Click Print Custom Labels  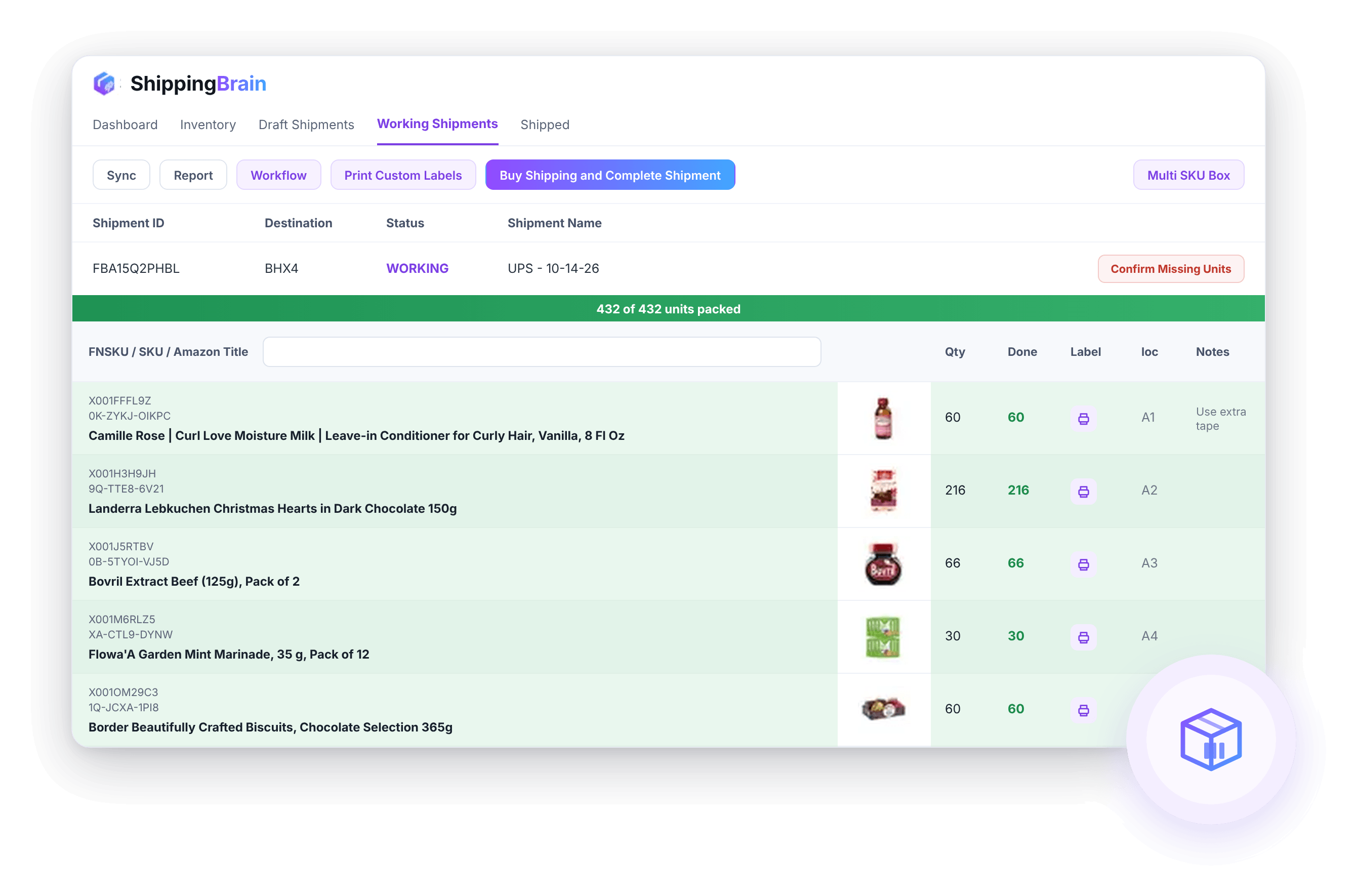[x=403, y=175]
